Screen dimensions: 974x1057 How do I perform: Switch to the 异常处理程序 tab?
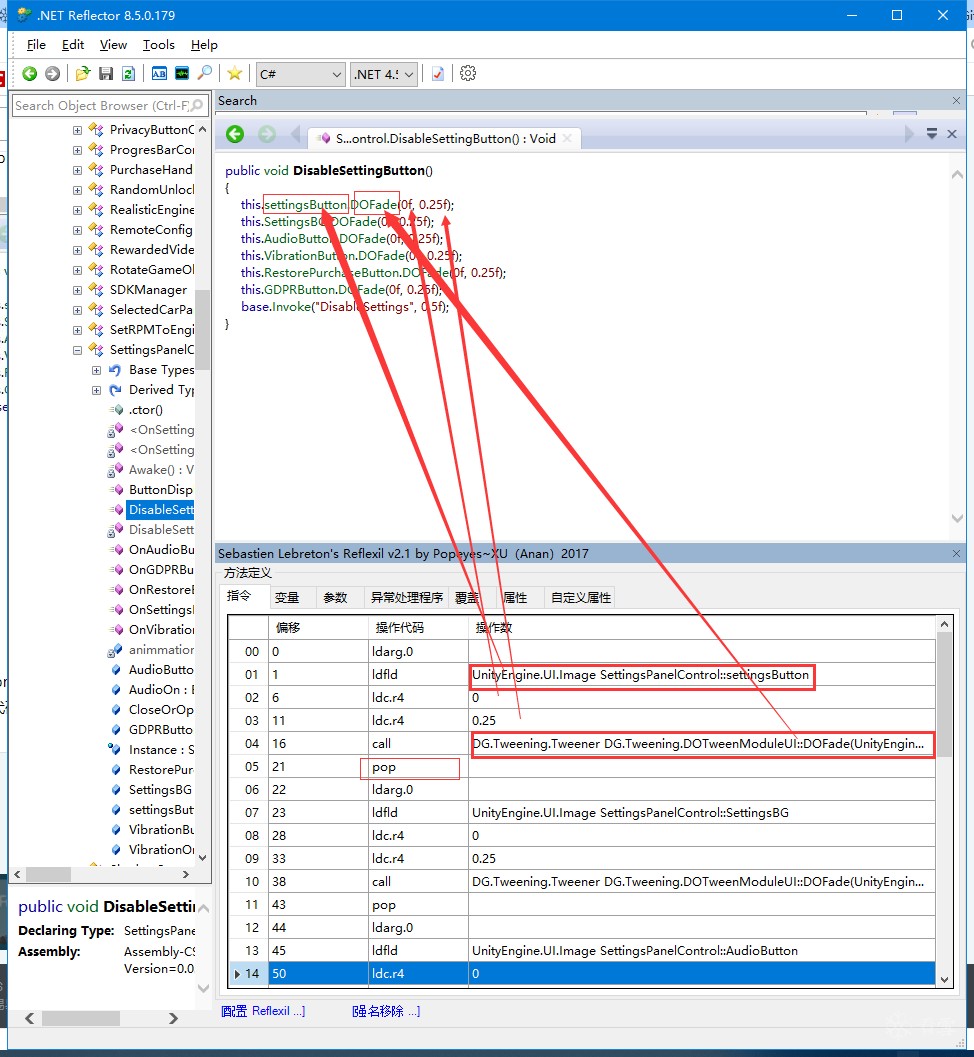[406, 597]
